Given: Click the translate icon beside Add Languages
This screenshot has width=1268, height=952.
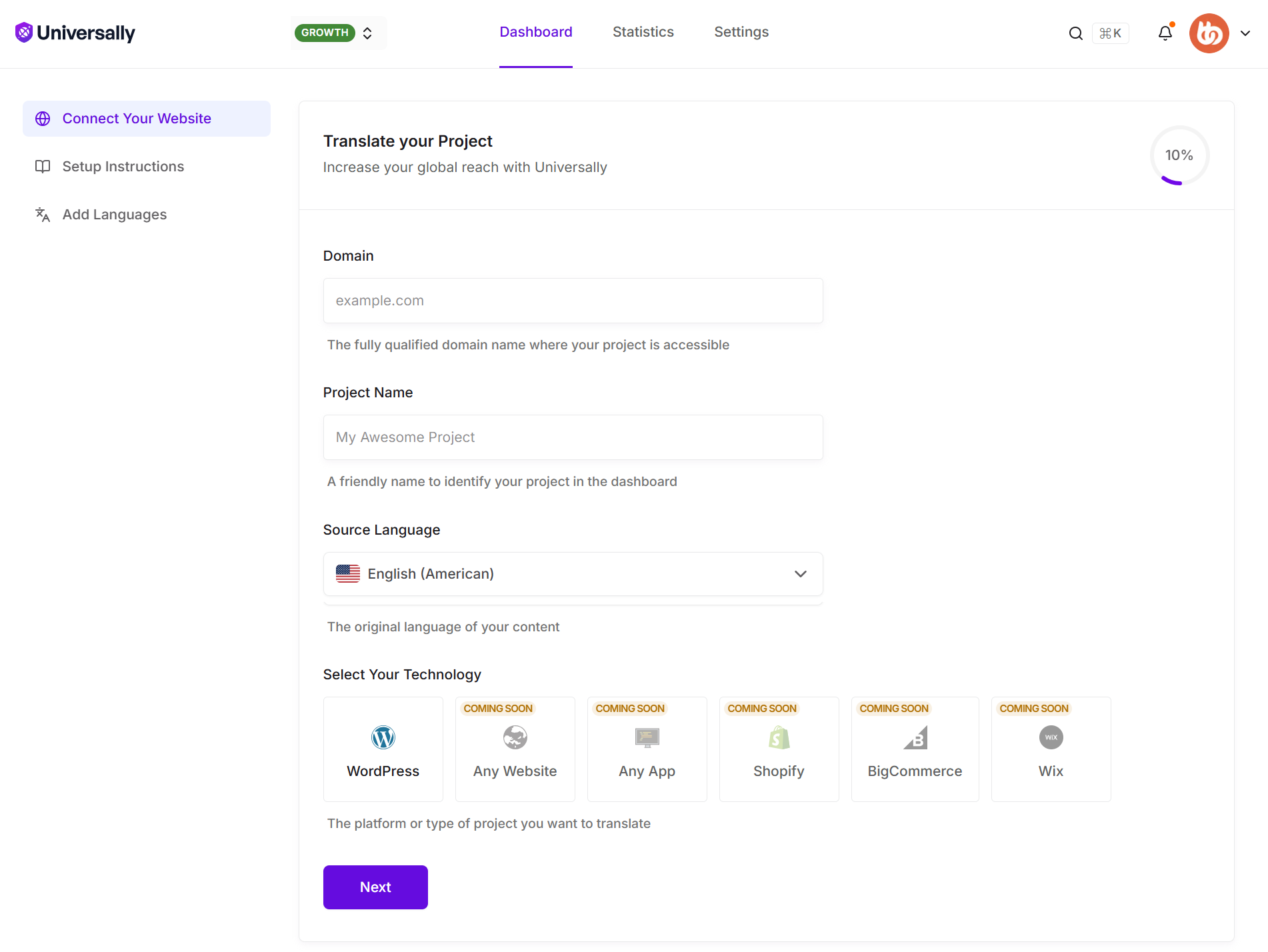Looking at the screenshot, I should tap(43, 215).
